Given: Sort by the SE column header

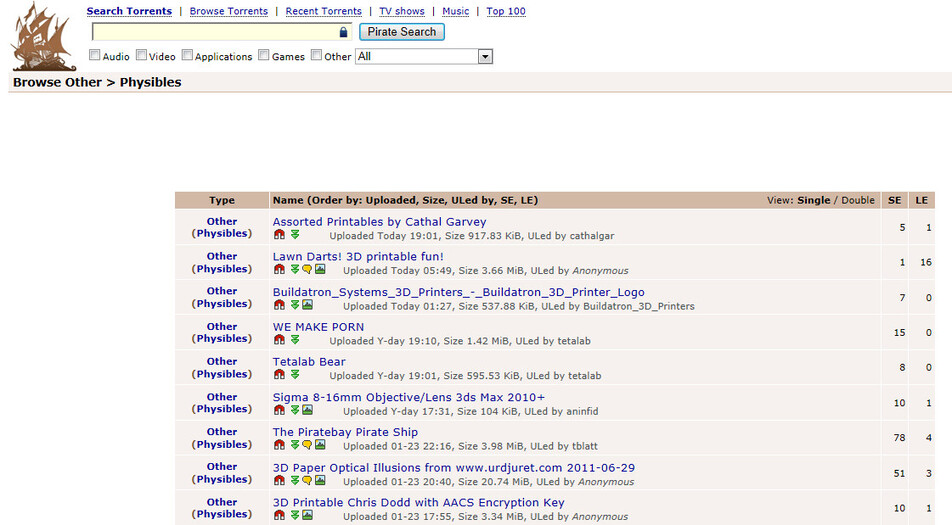Looking at the screenshot, I should coord(894,200).
